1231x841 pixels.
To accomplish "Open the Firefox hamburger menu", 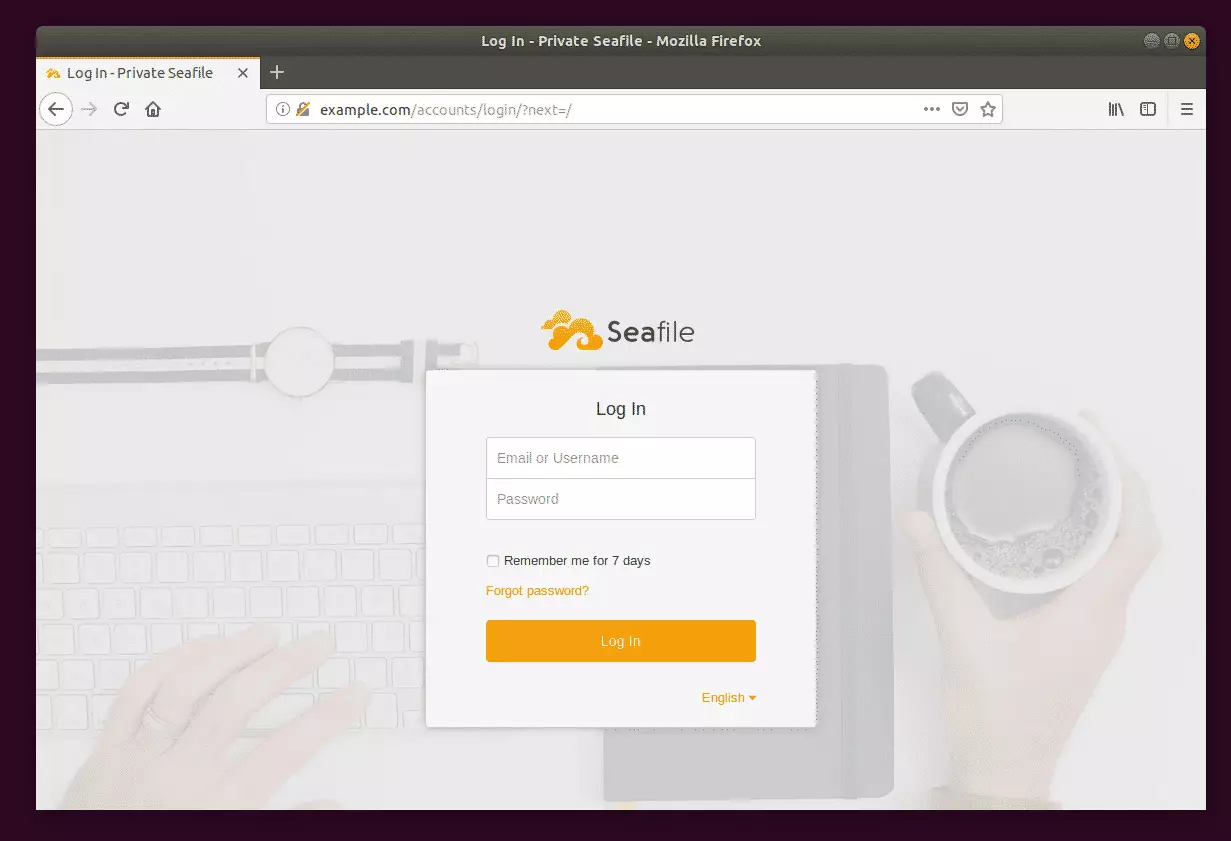I will coord(1187,109).
